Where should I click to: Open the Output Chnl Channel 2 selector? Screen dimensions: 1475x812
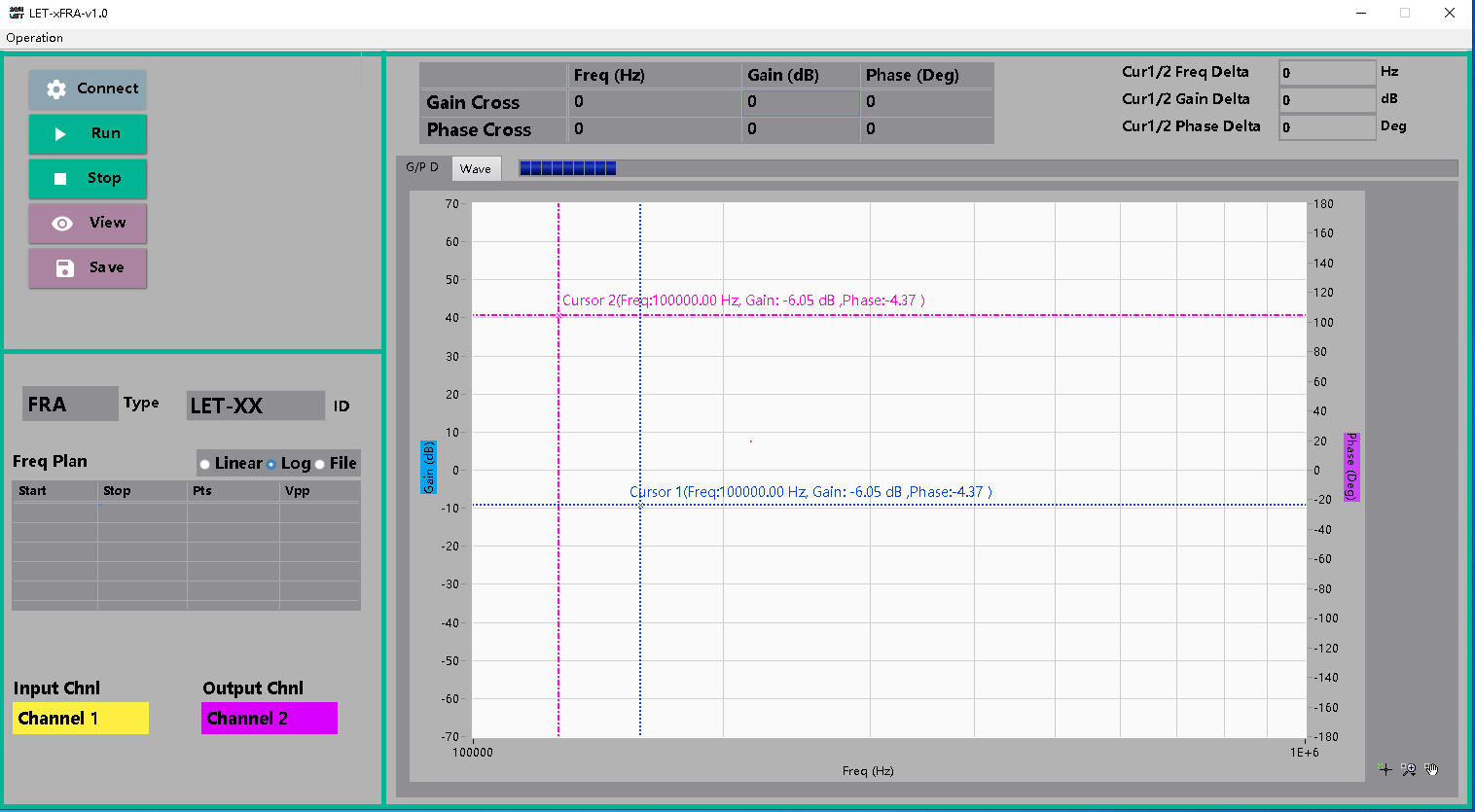270,719
